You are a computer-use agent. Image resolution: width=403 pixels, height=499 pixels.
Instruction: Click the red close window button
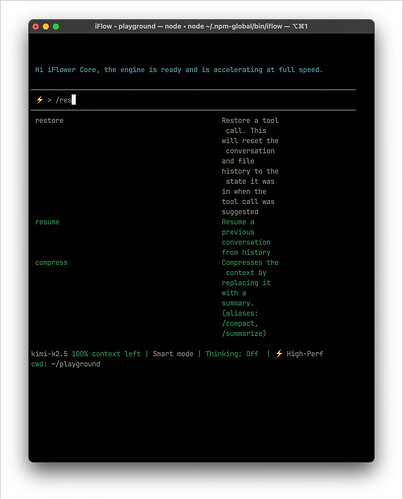[36, 26]
